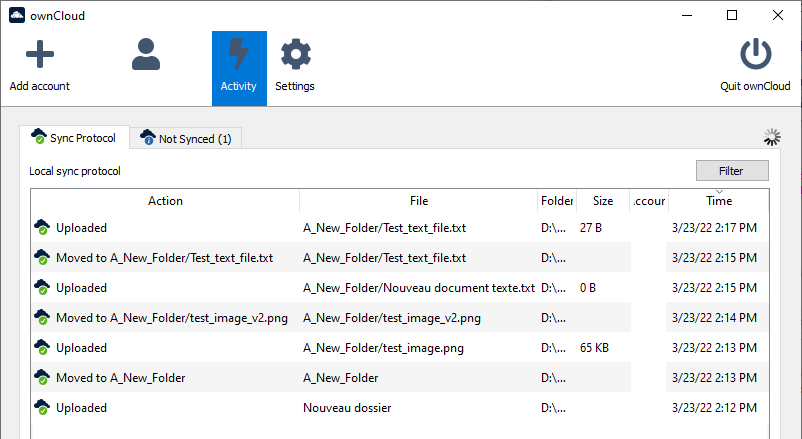
Task: Select file cell A_New_Folder/test_image.png
Action: click(x=384, y=348)
